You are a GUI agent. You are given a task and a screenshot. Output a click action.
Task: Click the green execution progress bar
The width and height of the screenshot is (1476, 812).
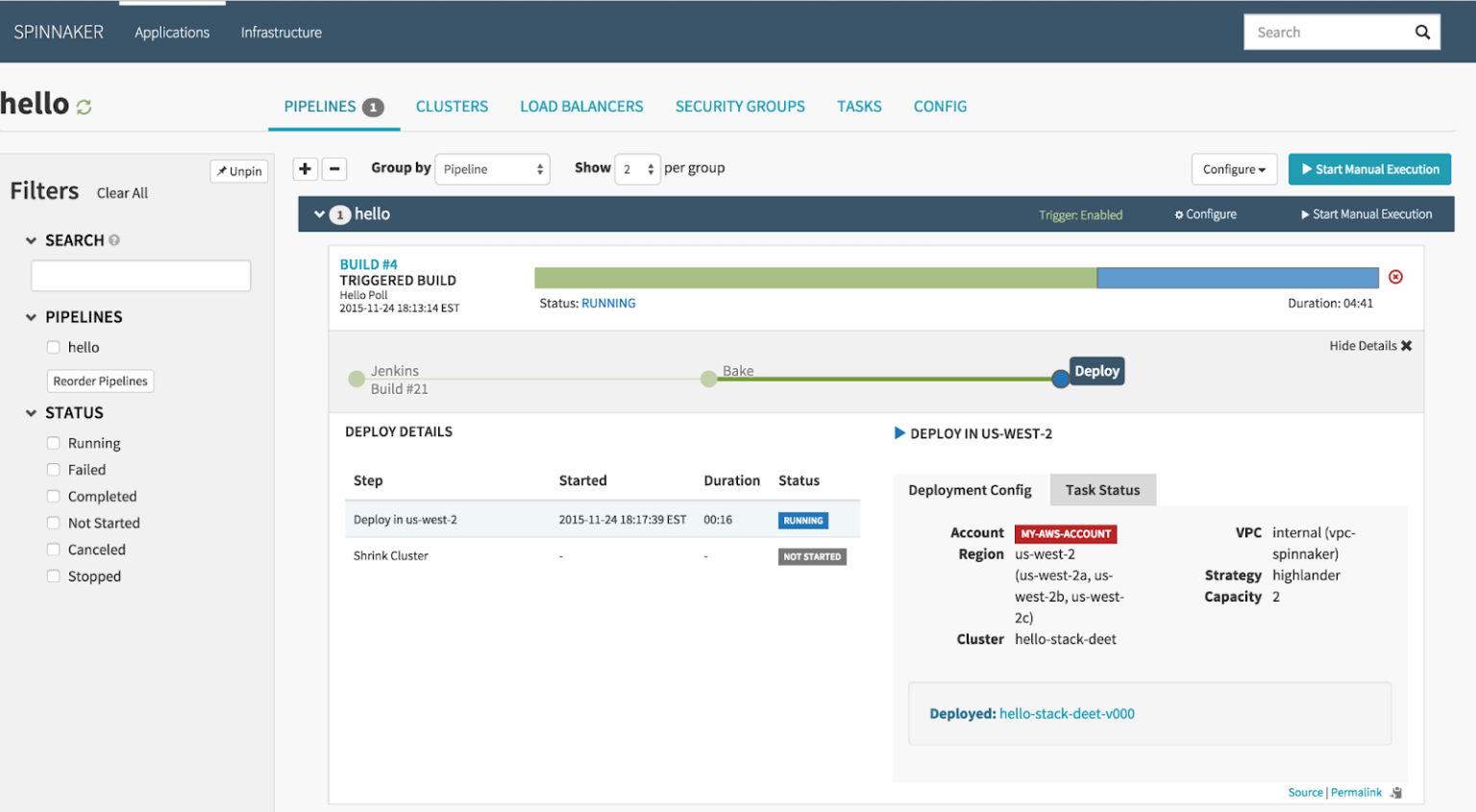point(815,277)
